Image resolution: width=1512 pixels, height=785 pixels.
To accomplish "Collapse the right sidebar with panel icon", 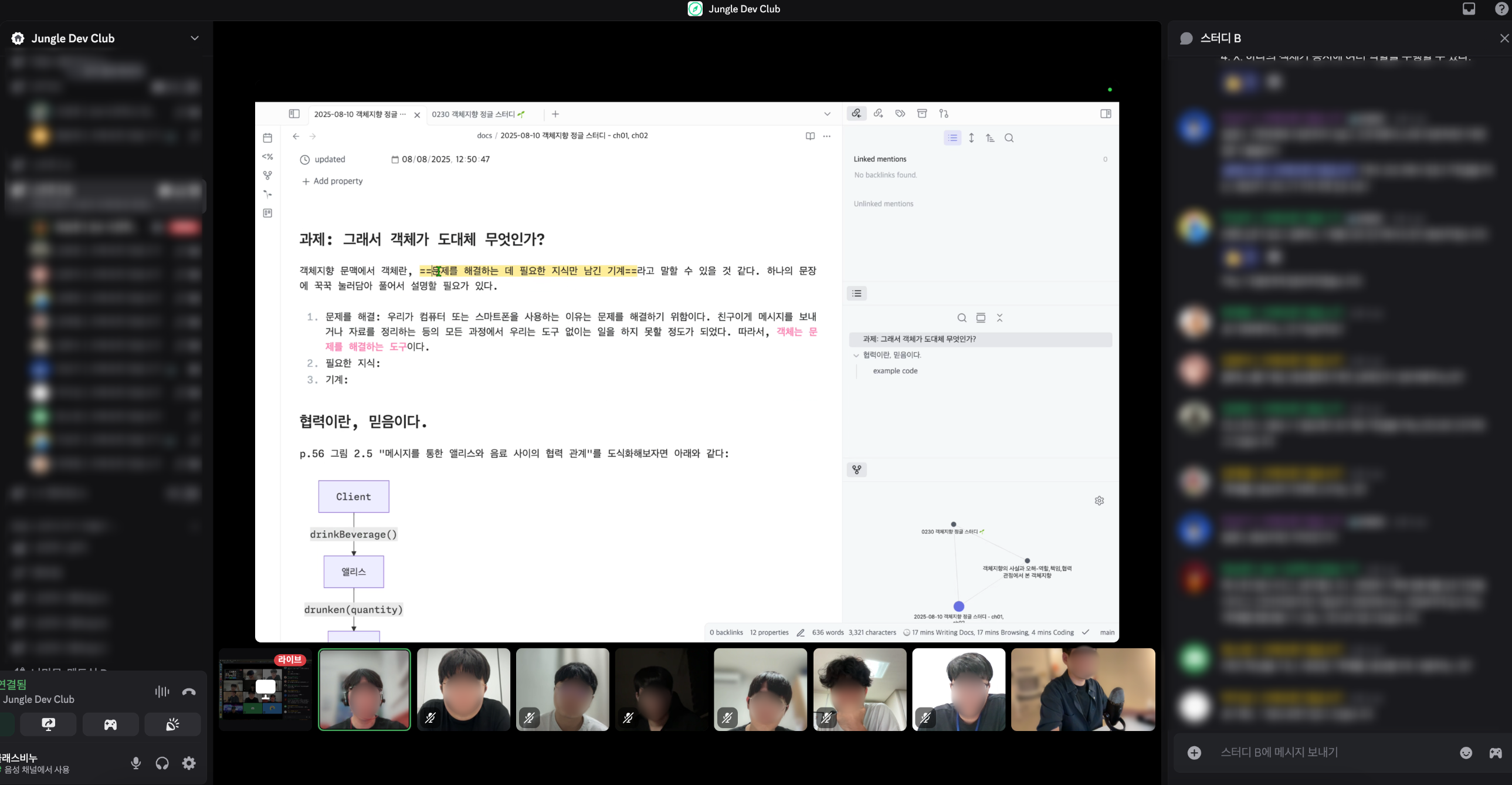I will click(x=1106, y=113).
